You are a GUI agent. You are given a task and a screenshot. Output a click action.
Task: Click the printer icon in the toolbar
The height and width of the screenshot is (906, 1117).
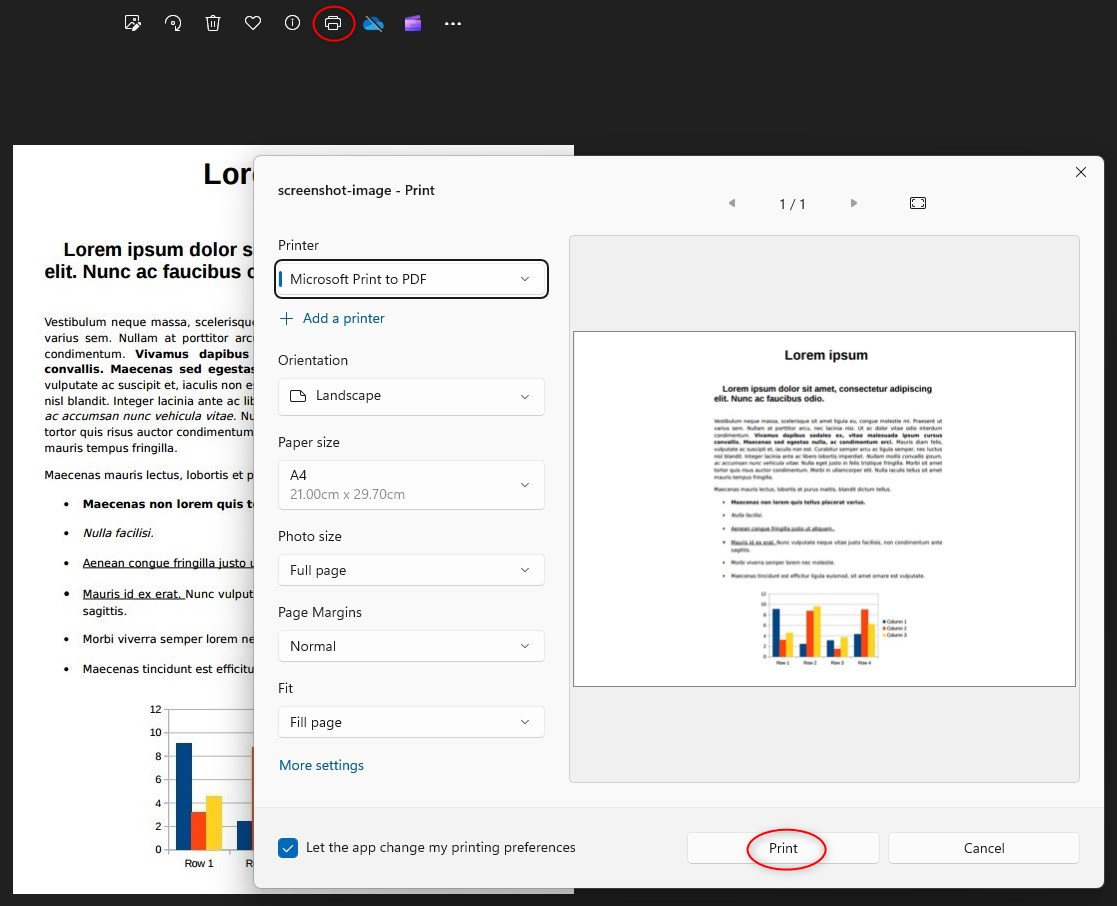[x=333, y=23]
